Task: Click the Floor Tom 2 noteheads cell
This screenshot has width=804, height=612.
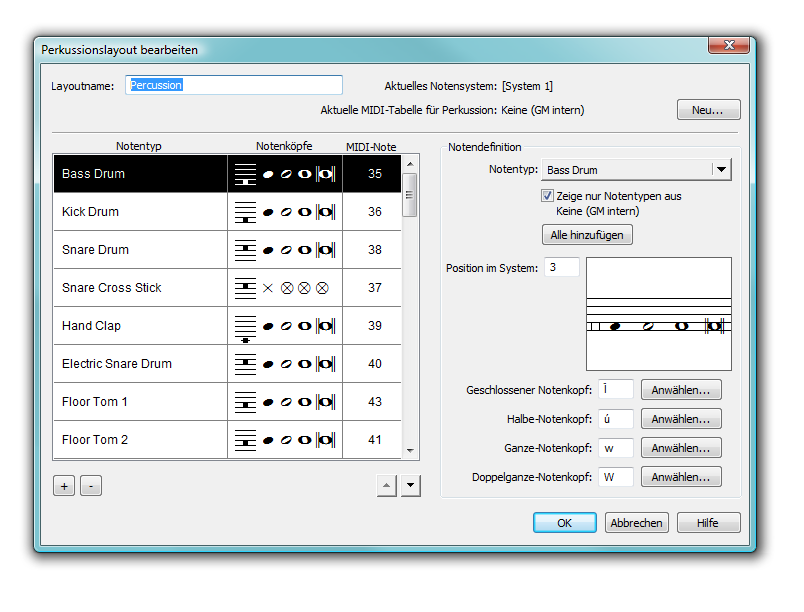Action: click(285, 439)
